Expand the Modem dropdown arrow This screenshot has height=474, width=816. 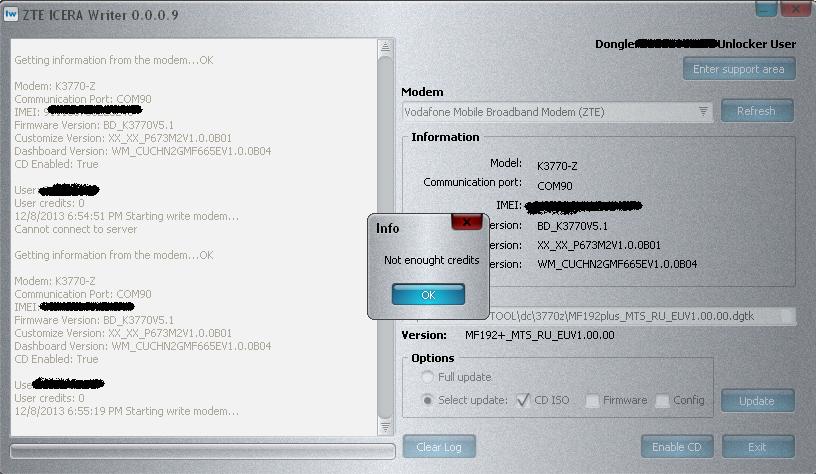pyautogui.click(x=703, y=112)
